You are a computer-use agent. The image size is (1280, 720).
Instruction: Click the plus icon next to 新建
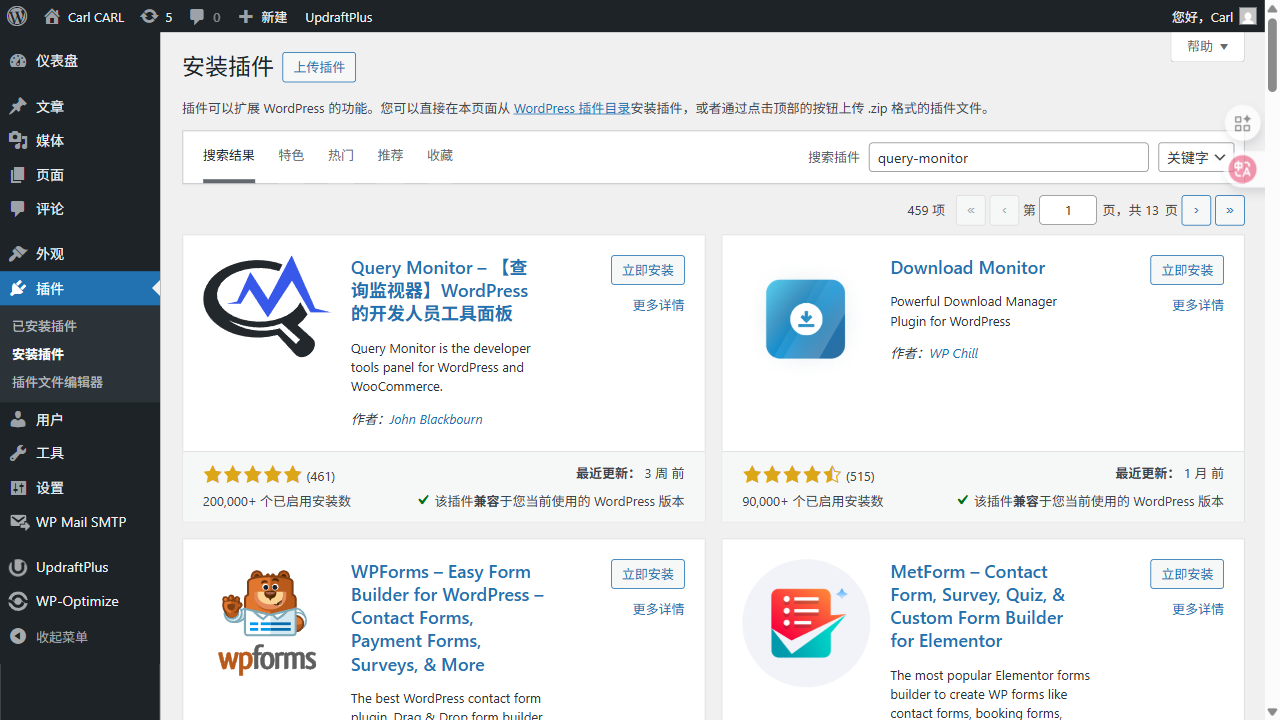point(243,16)
